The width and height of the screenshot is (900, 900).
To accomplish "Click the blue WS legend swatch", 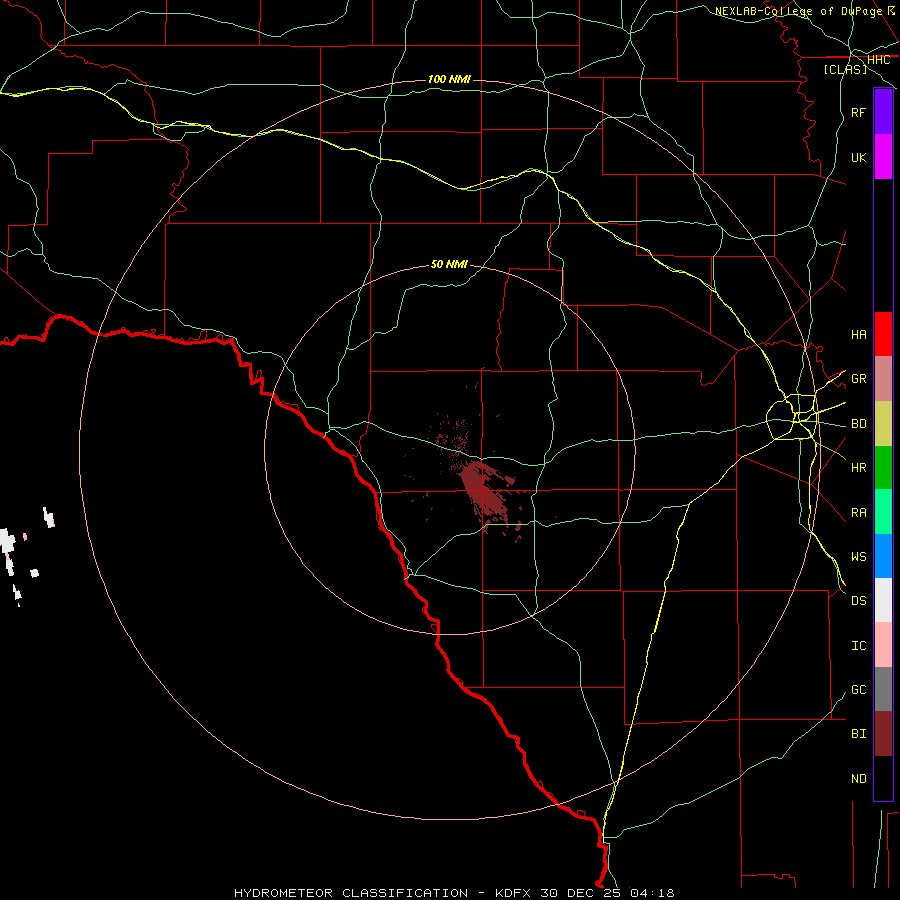I will point(883,556).
